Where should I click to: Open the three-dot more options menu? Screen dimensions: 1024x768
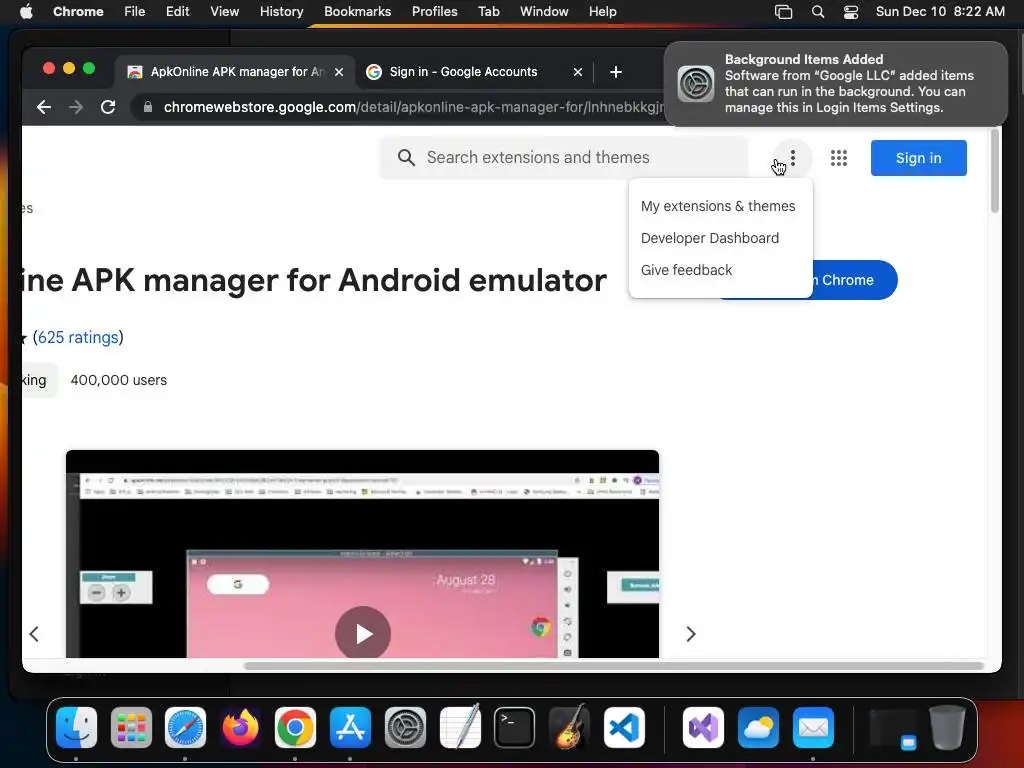point(792,157)
